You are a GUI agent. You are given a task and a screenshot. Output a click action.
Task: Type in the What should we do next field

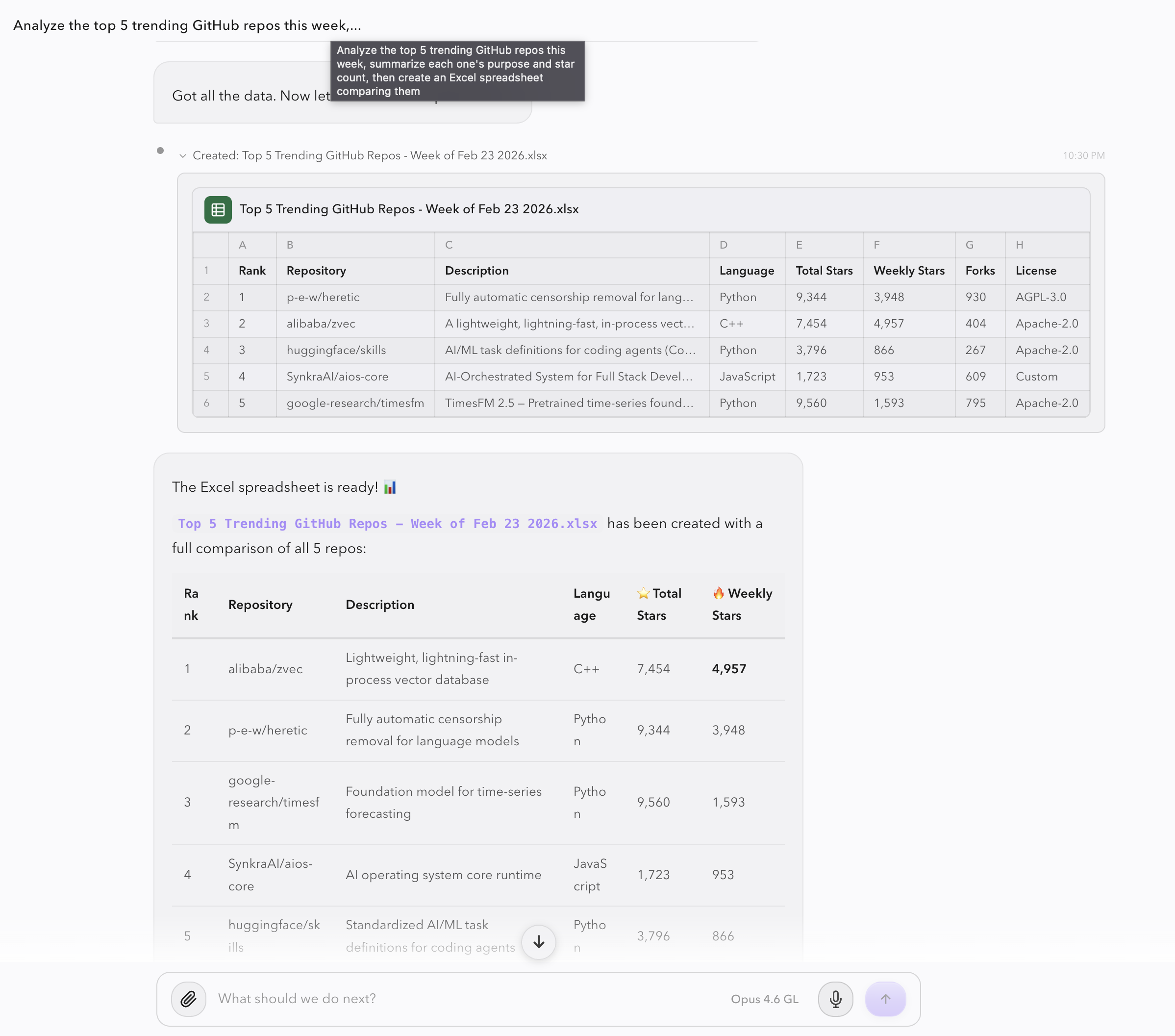pos(460,999)
